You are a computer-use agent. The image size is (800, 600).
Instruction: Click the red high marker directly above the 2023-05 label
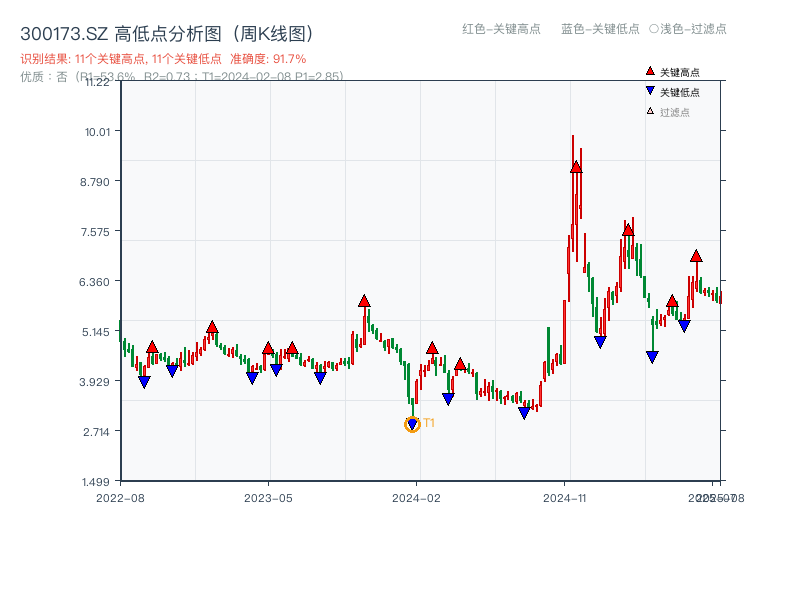[268, 348]
